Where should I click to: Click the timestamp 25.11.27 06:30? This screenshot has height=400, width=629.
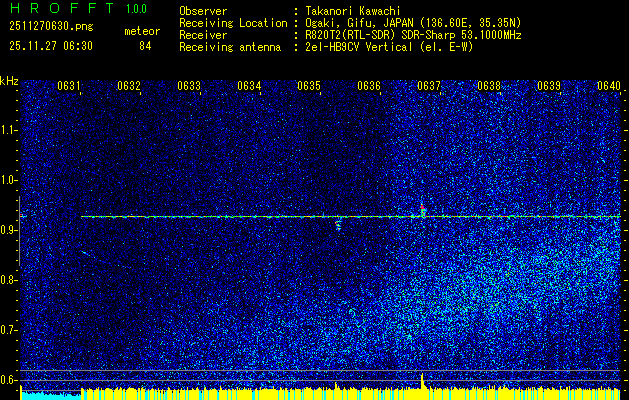[x=51, y=46]
